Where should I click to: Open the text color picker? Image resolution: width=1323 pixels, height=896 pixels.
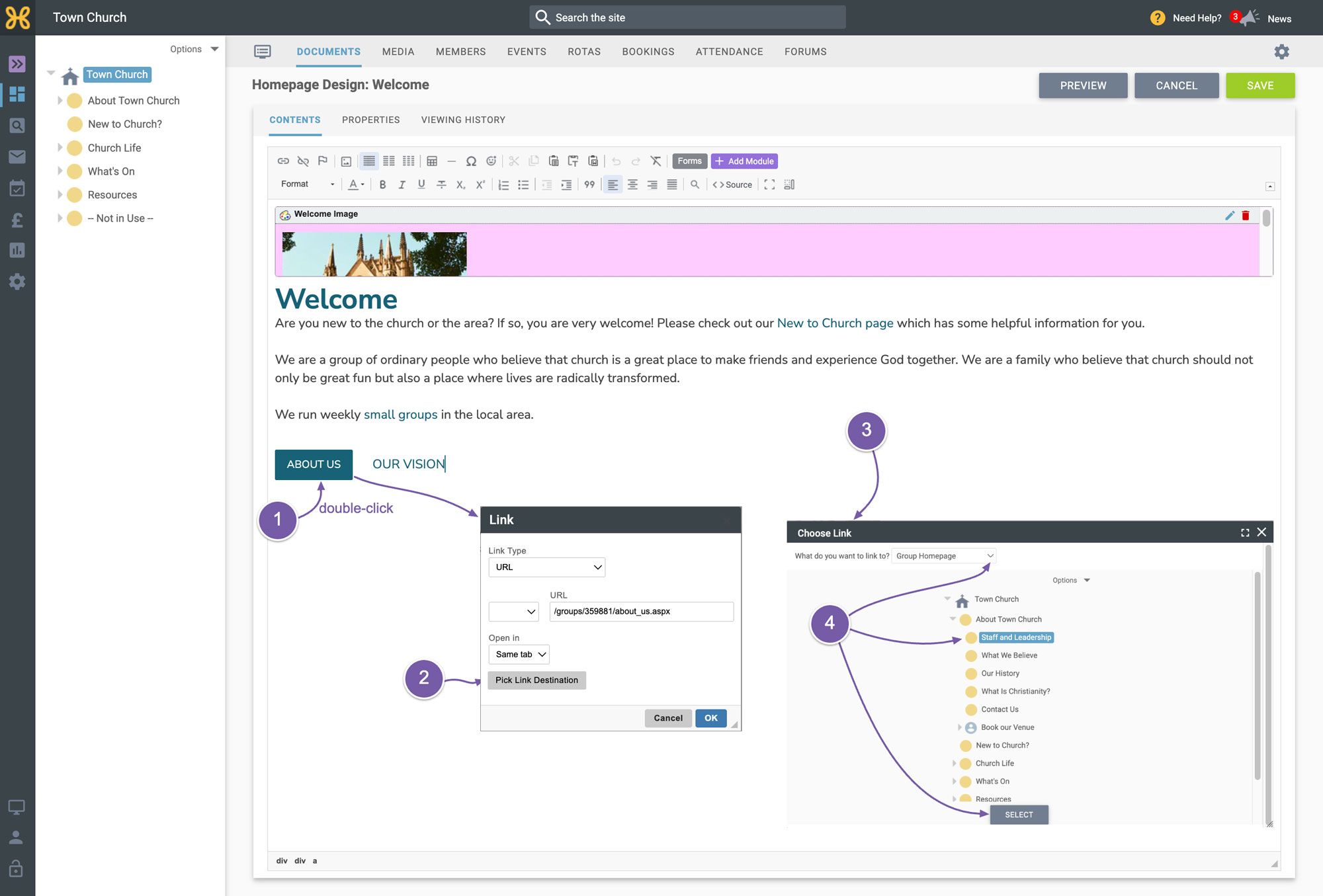point(357,184)
